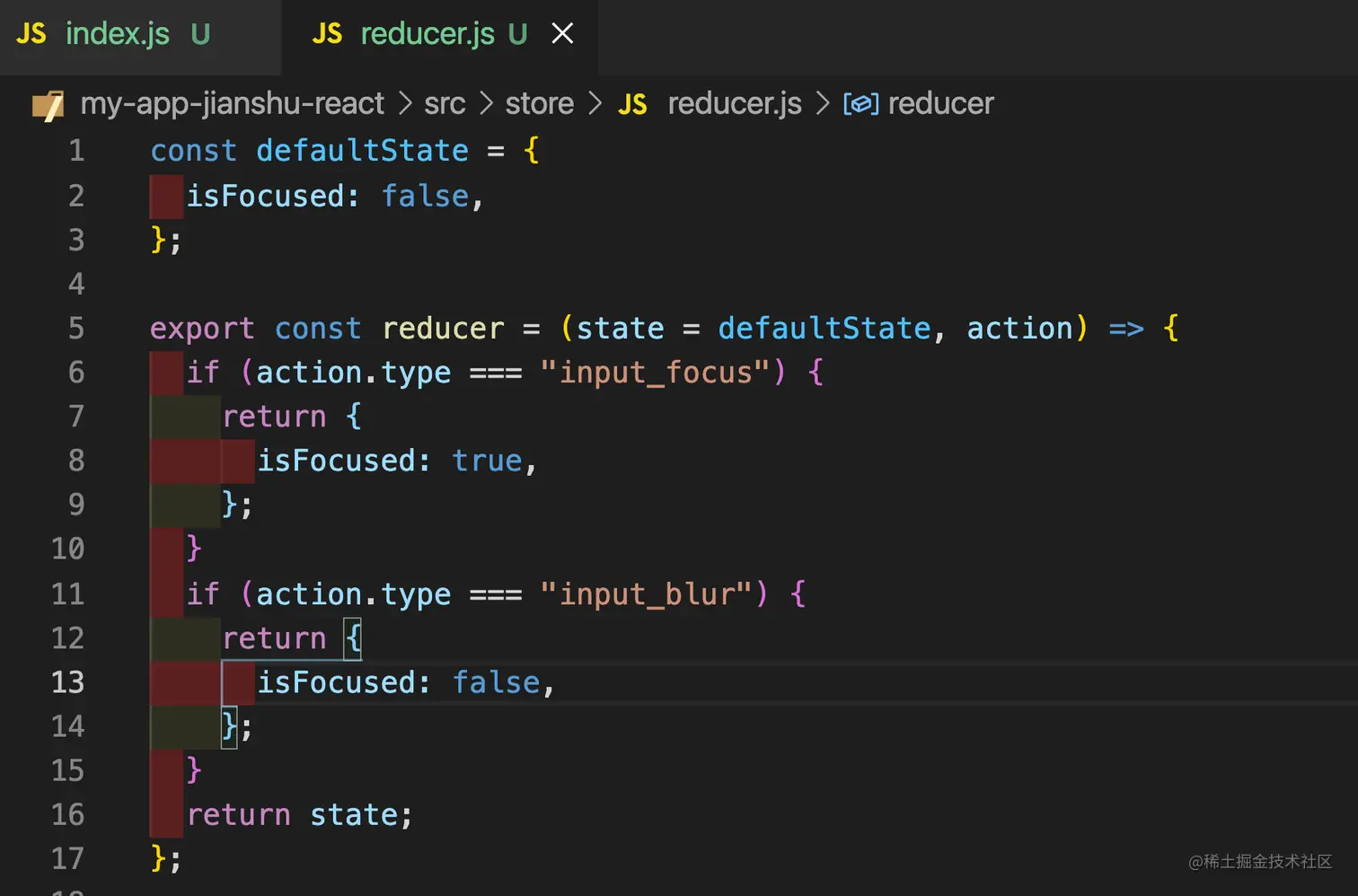
Task: Click the '=>' arrow on line 5
Action: (1126, 329)
